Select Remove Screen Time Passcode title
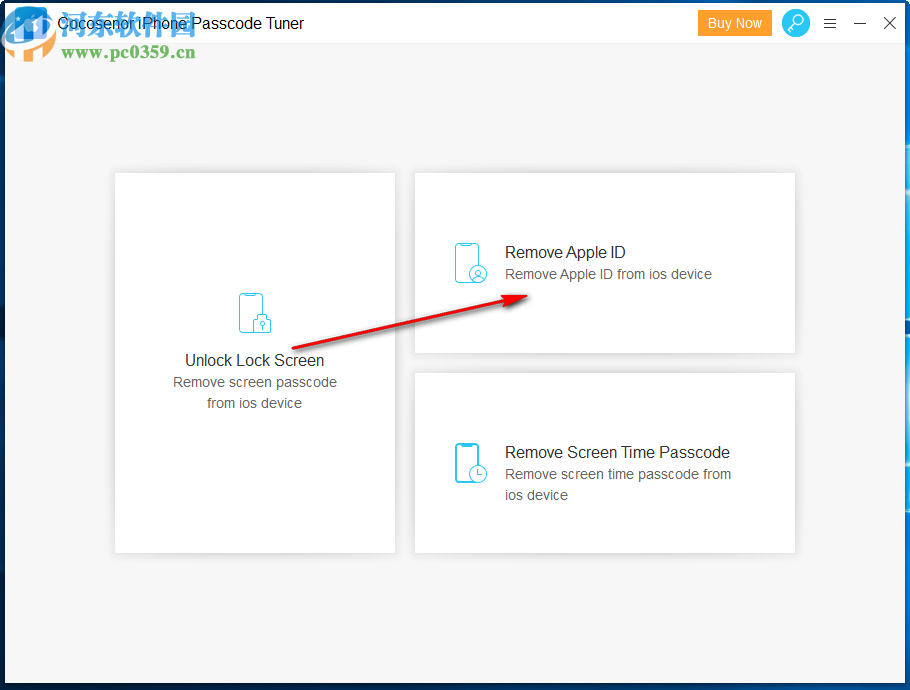Image resolution: width=910 pixels, height=690 pixels. 617,452
